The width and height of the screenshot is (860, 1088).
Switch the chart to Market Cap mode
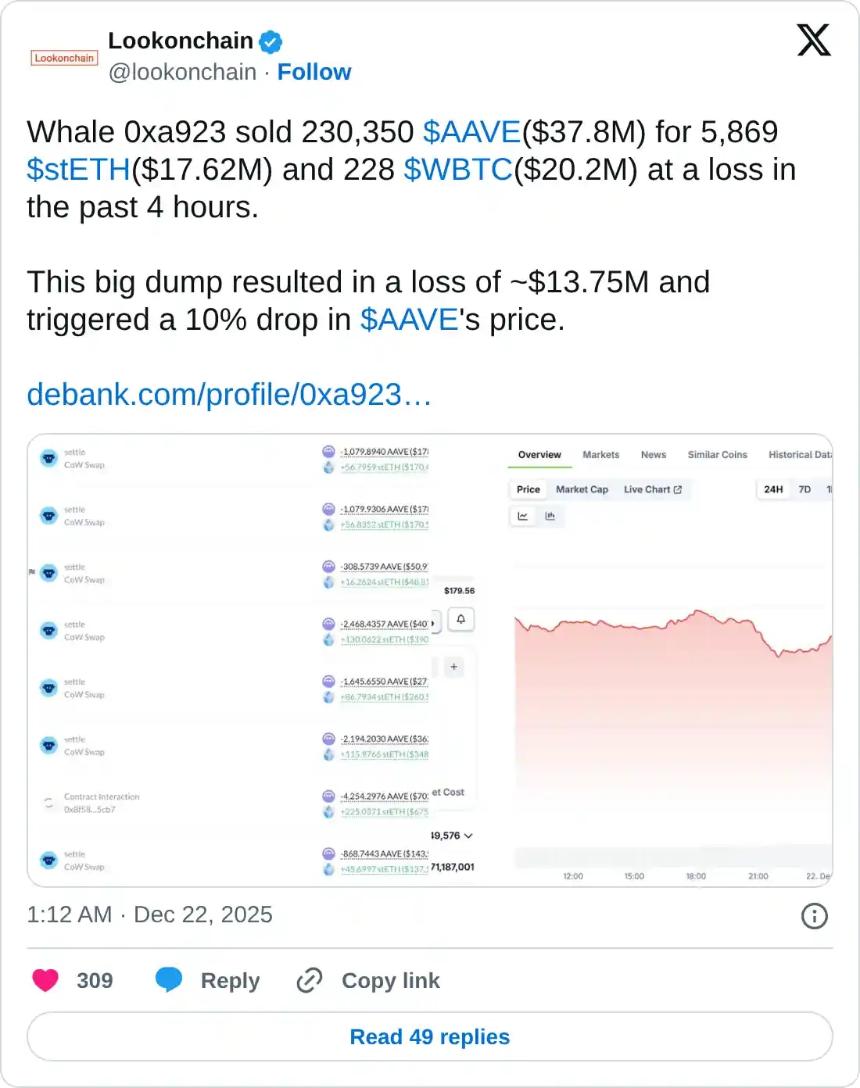coord(583,489)
